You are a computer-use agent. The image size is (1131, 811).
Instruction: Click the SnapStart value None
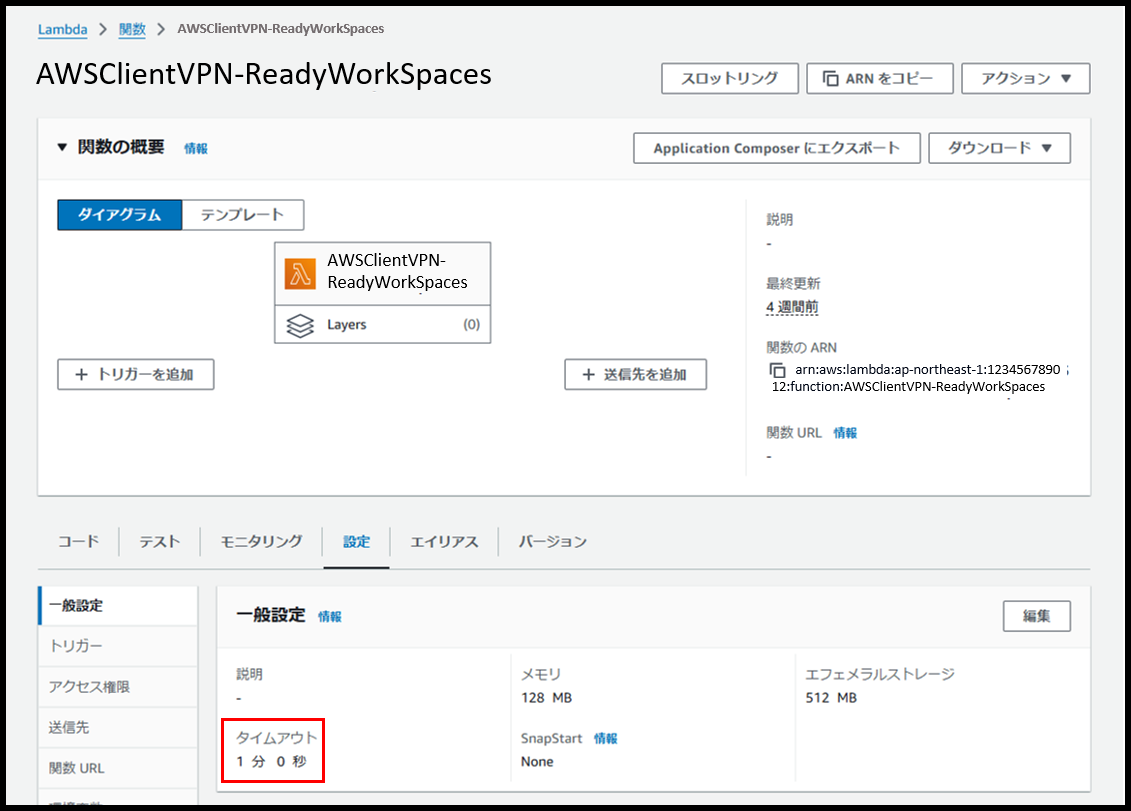click(x=537, y=762)
